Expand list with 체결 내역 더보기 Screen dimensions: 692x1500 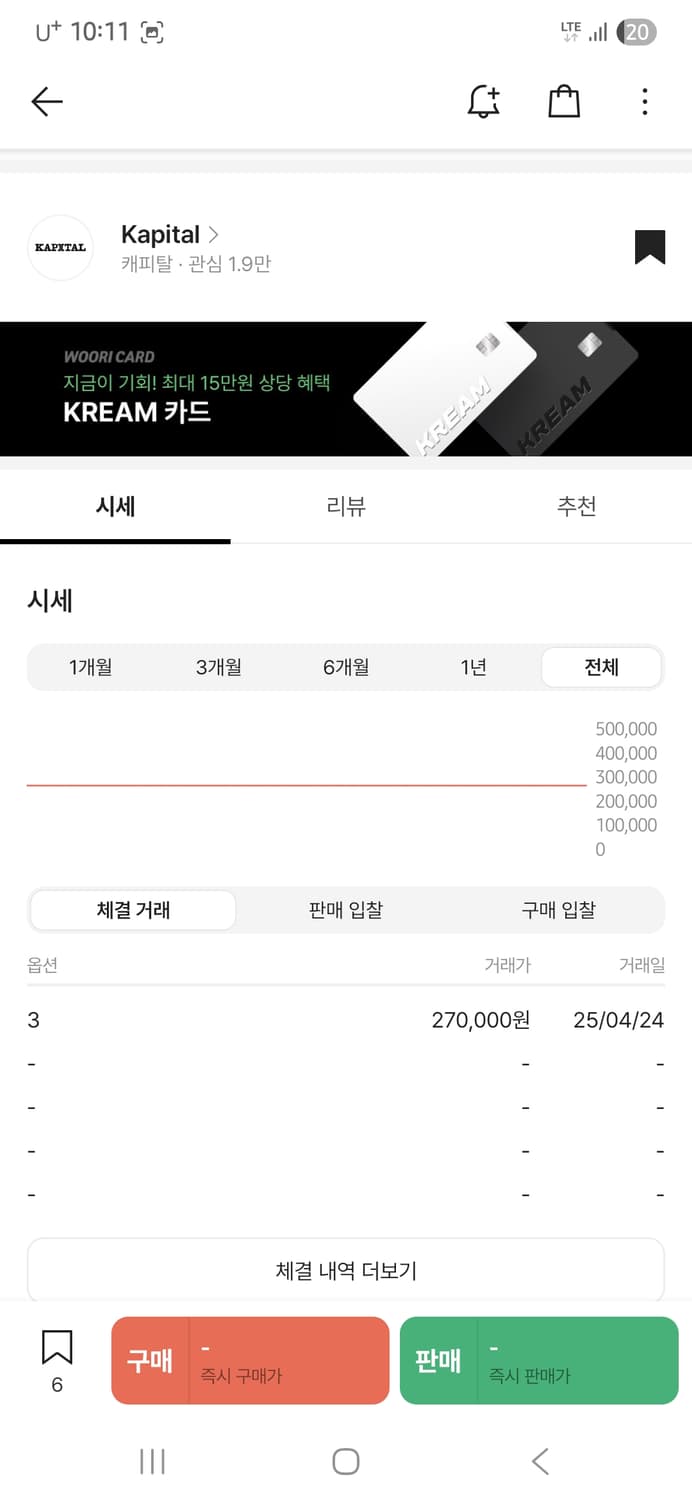pos(346,1271)
